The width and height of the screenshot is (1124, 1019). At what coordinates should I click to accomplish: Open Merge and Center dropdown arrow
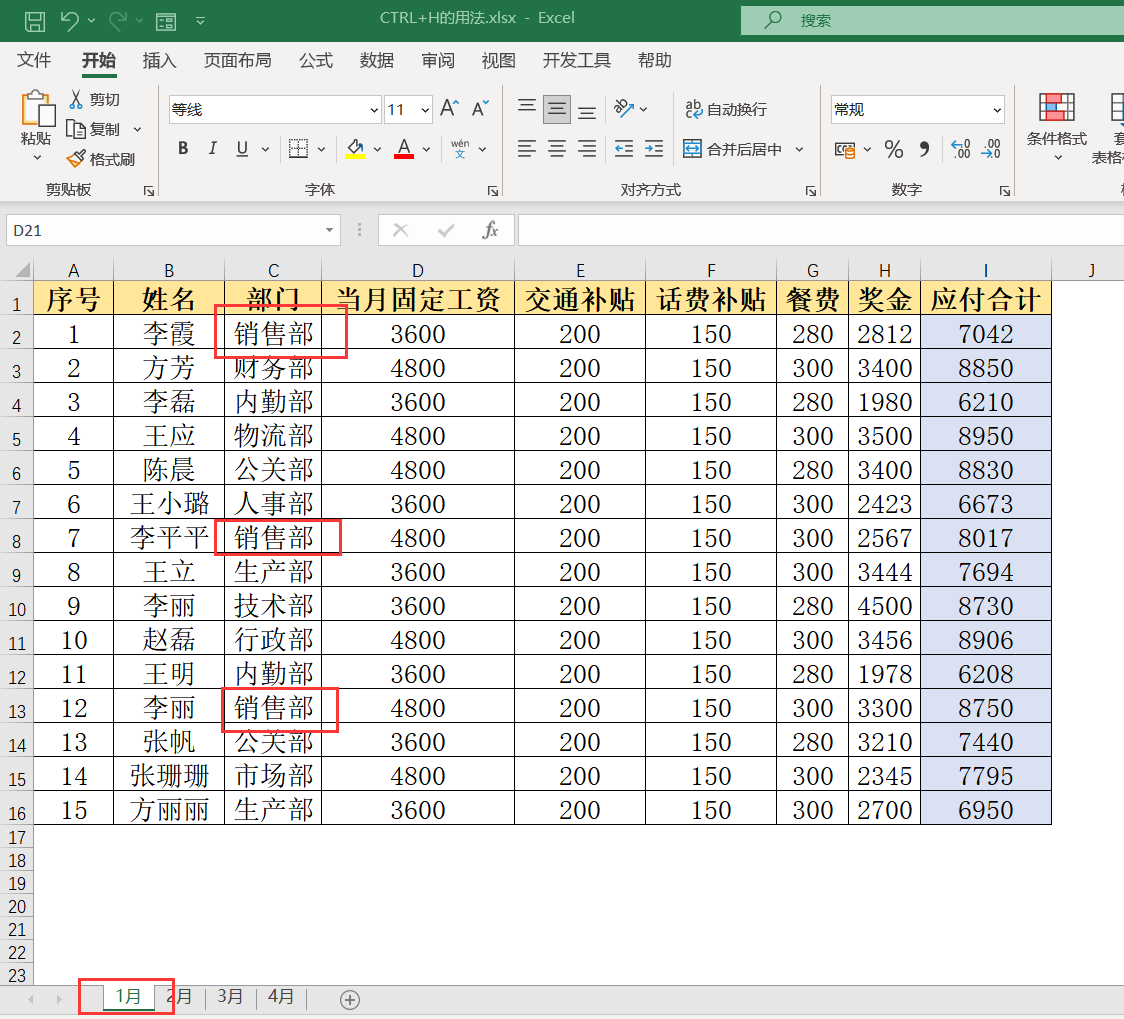tap(799, 149)
